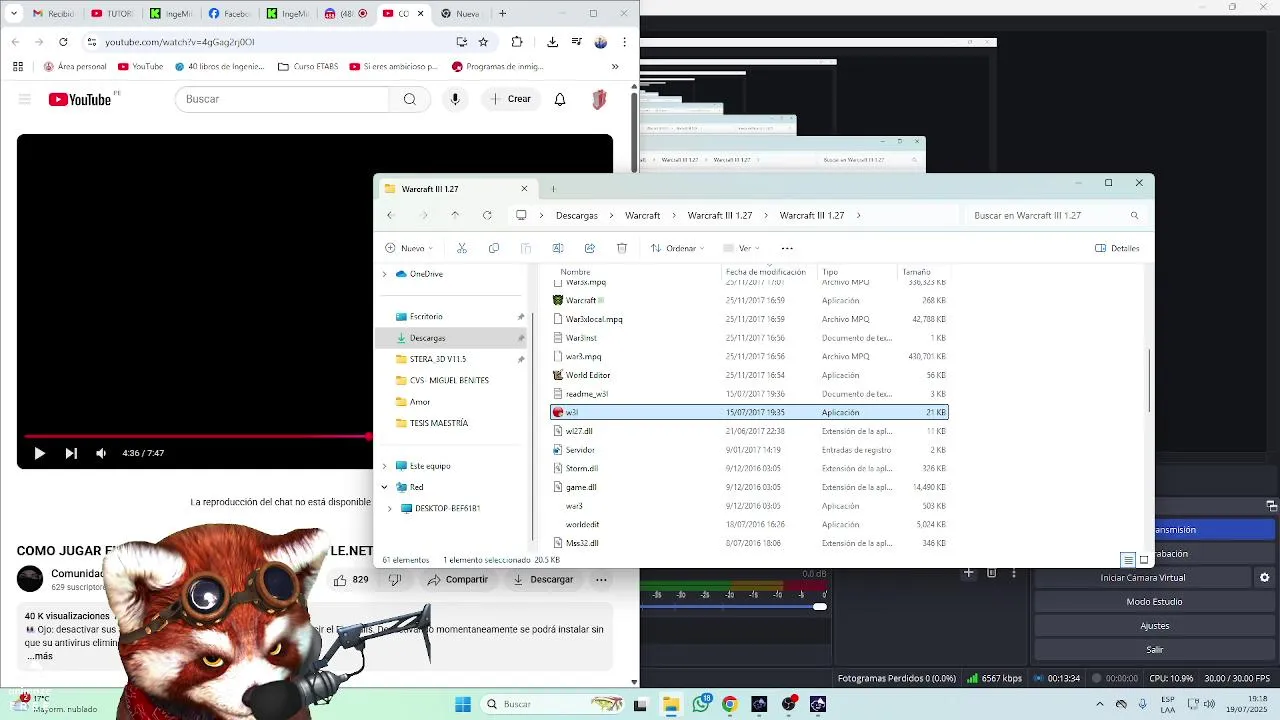The image size is (1280, 720).
Task: Open File Explorer from the taskbar
Action: 671,704
